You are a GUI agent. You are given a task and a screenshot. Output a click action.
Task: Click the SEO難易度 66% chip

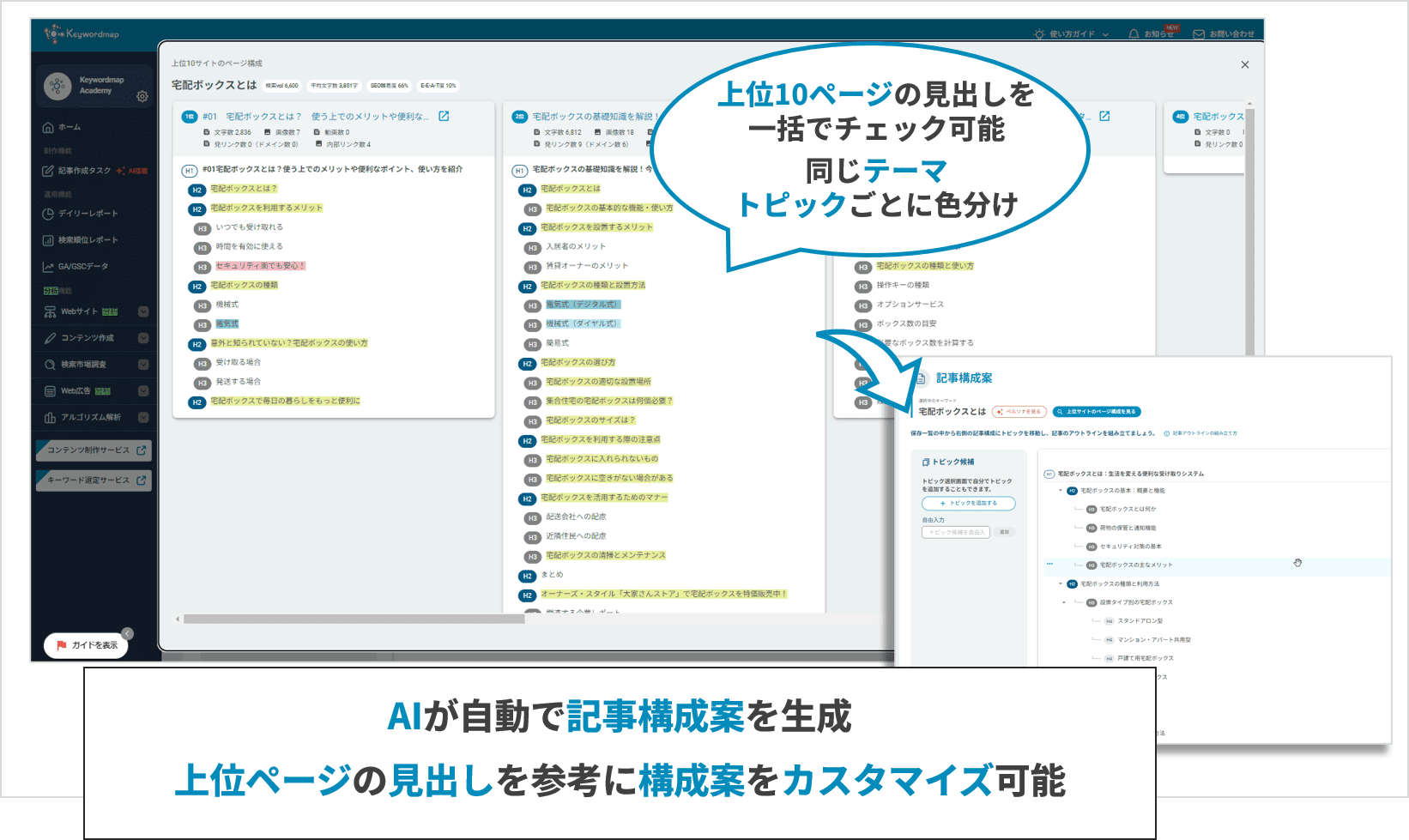(390, 86)
